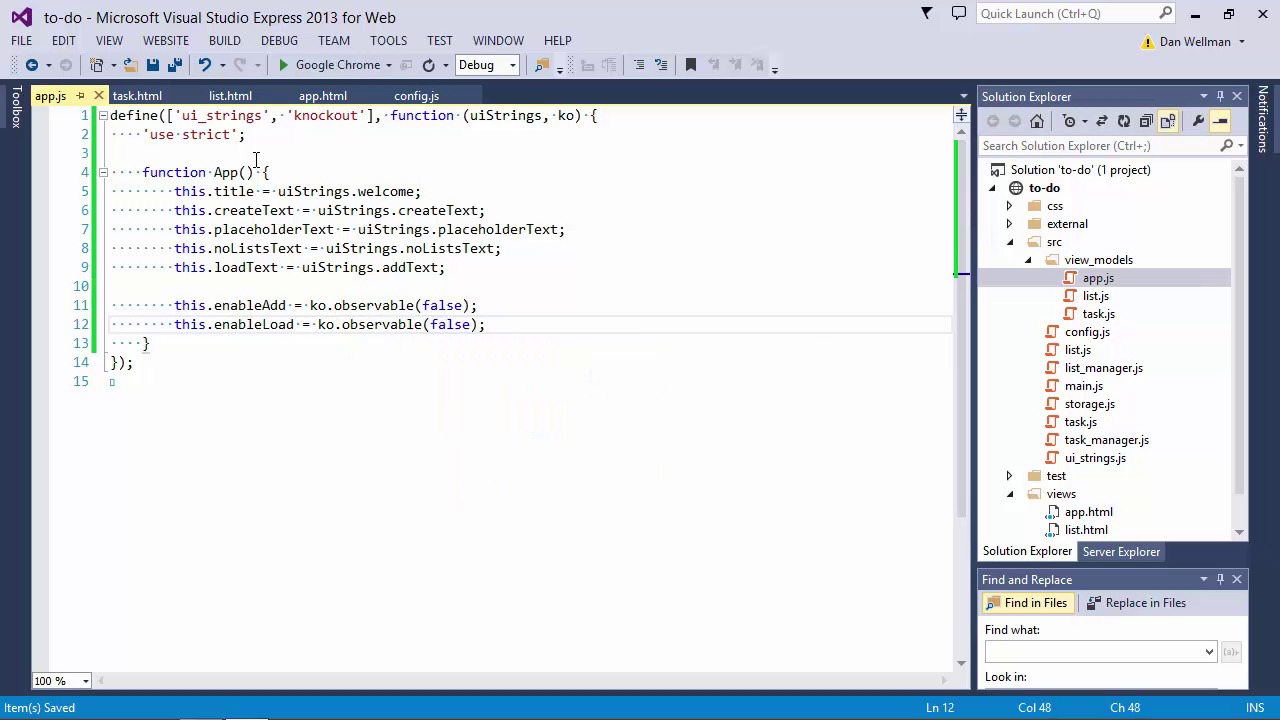
Task: Open the Debug configuration dropdown
Action: pos(512,65)
